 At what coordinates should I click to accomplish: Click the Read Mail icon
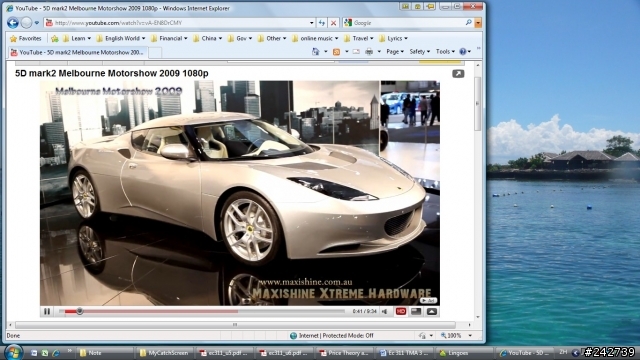(x=356, y=51)
